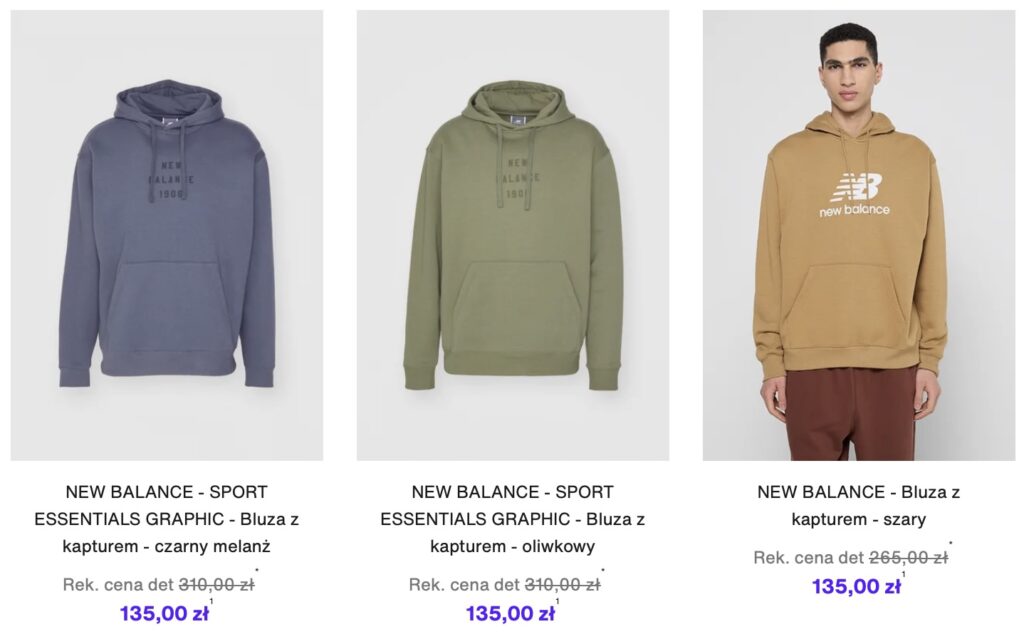Click the chest print on the olive hoodie

pyautogui.click(x=517, y=178)
